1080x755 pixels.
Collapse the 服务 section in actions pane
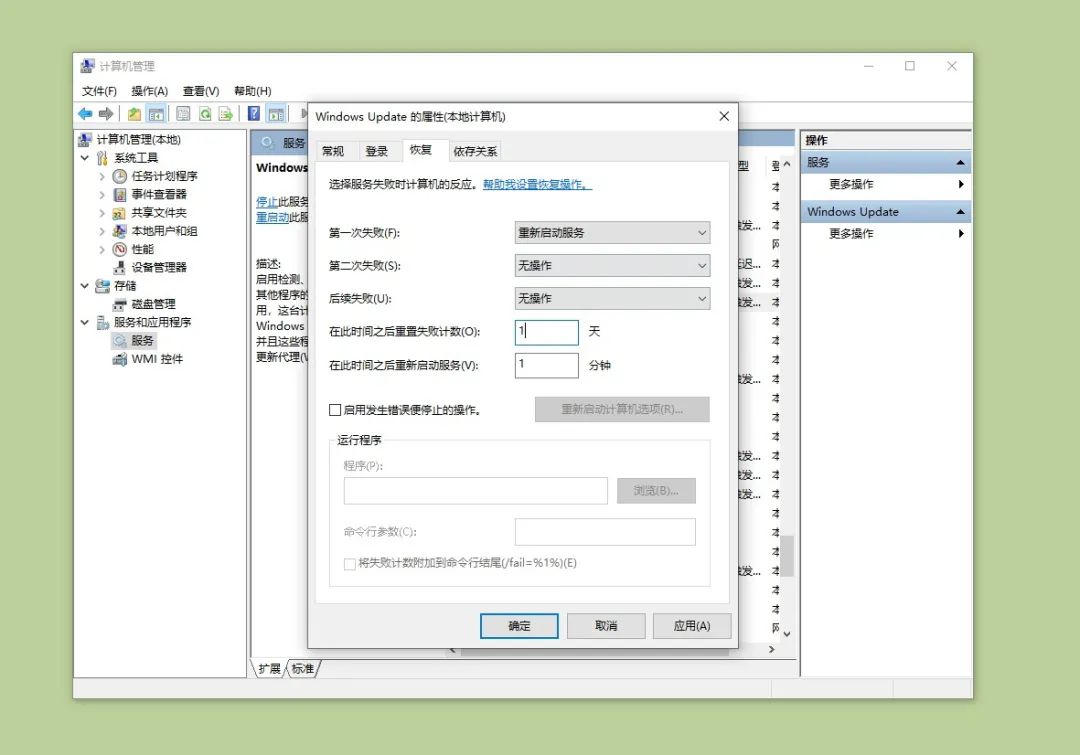click(x=960, y=163)
